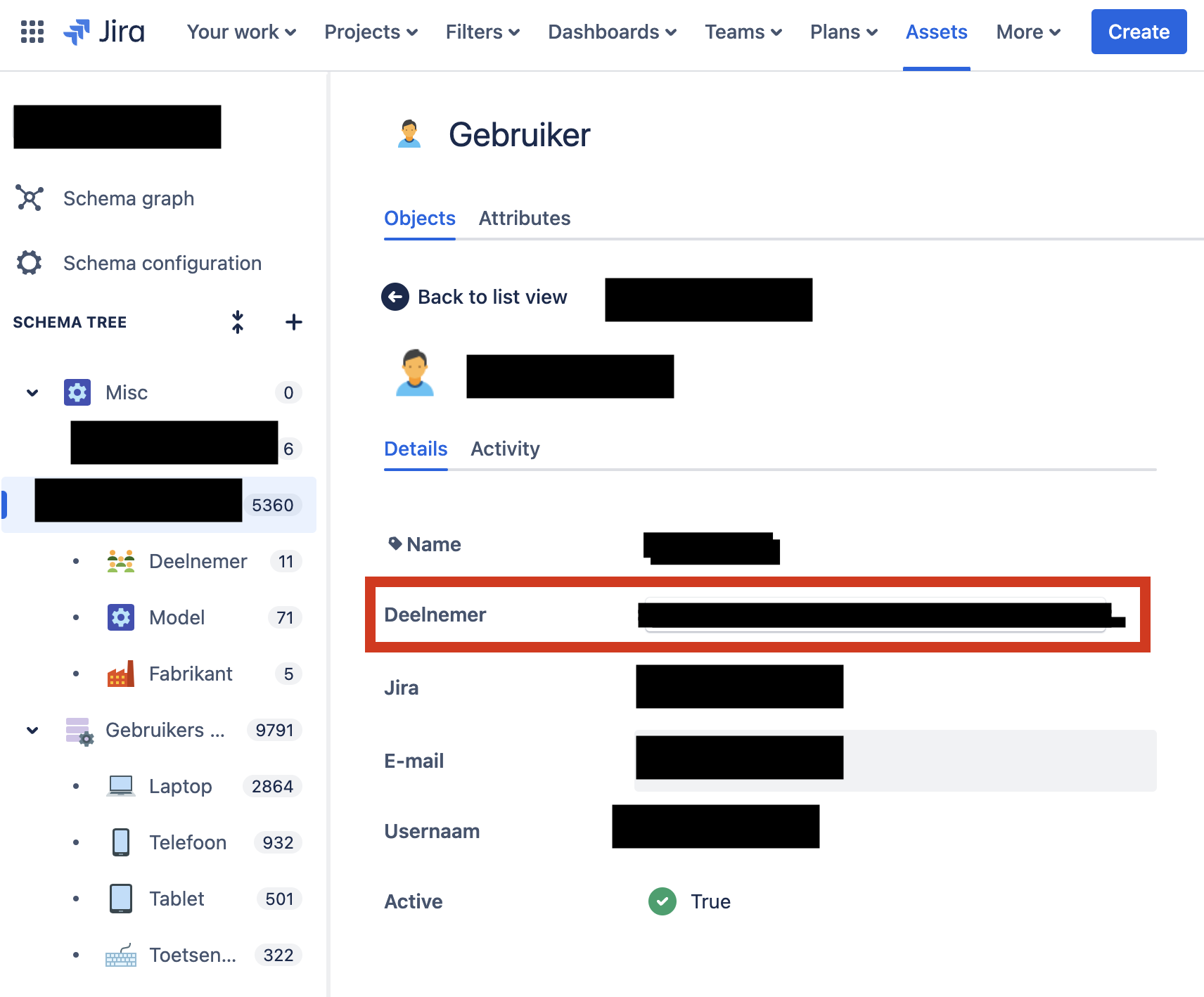Click the Tablet icon in tree
The height and width of the screenshot is (997, 1204).
tap(121, 899)
